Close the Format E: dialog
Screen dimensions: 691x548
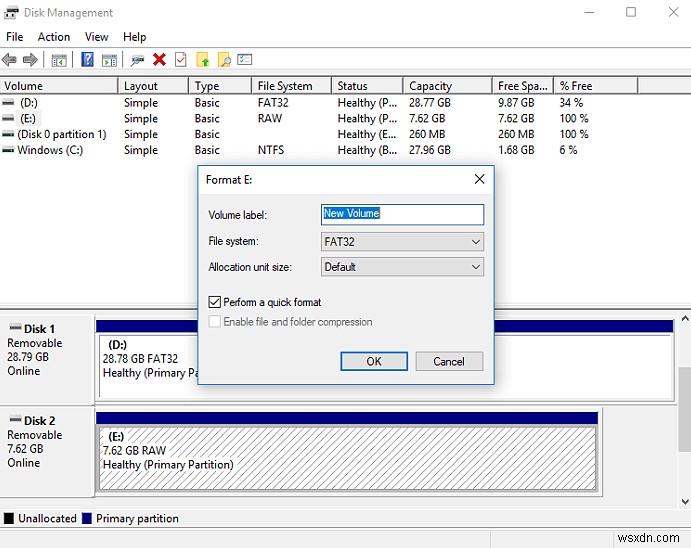479,179
